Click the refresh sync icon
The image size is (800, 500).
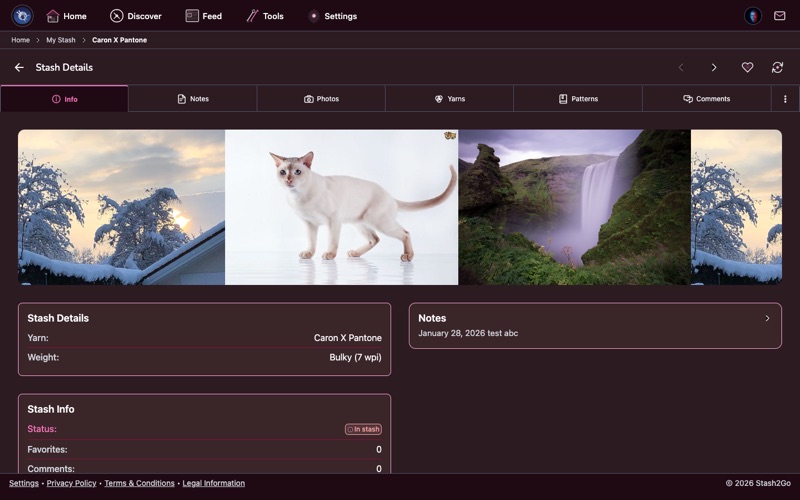coord(777,67)
